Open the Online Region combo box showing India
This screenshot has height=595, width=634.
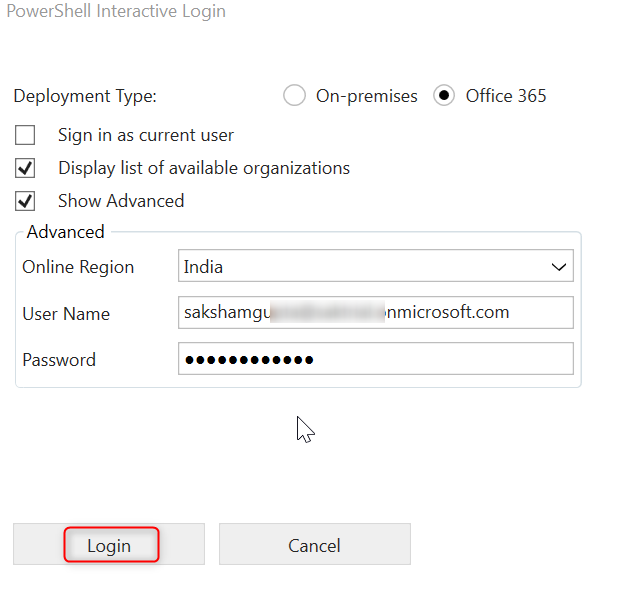360,267
